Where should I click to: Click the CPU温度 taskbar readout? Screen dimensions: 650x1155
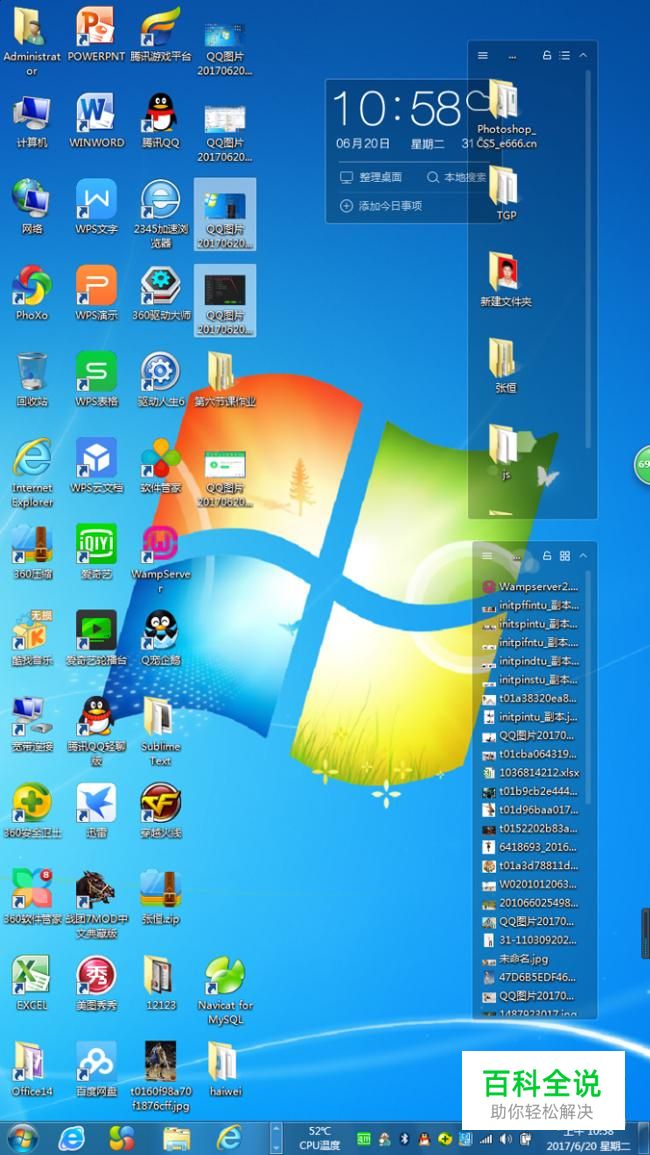tap(319, 1138)
